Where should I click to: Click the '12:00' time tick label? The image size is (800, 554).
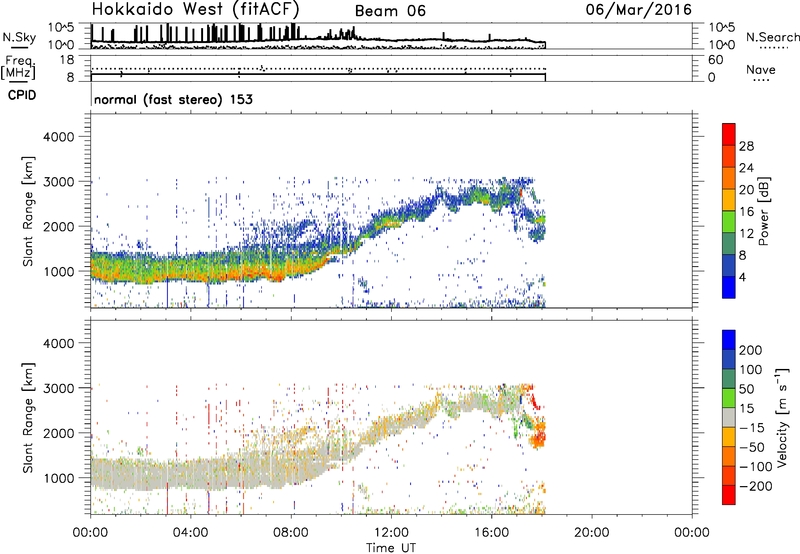[x=391, y=533]
